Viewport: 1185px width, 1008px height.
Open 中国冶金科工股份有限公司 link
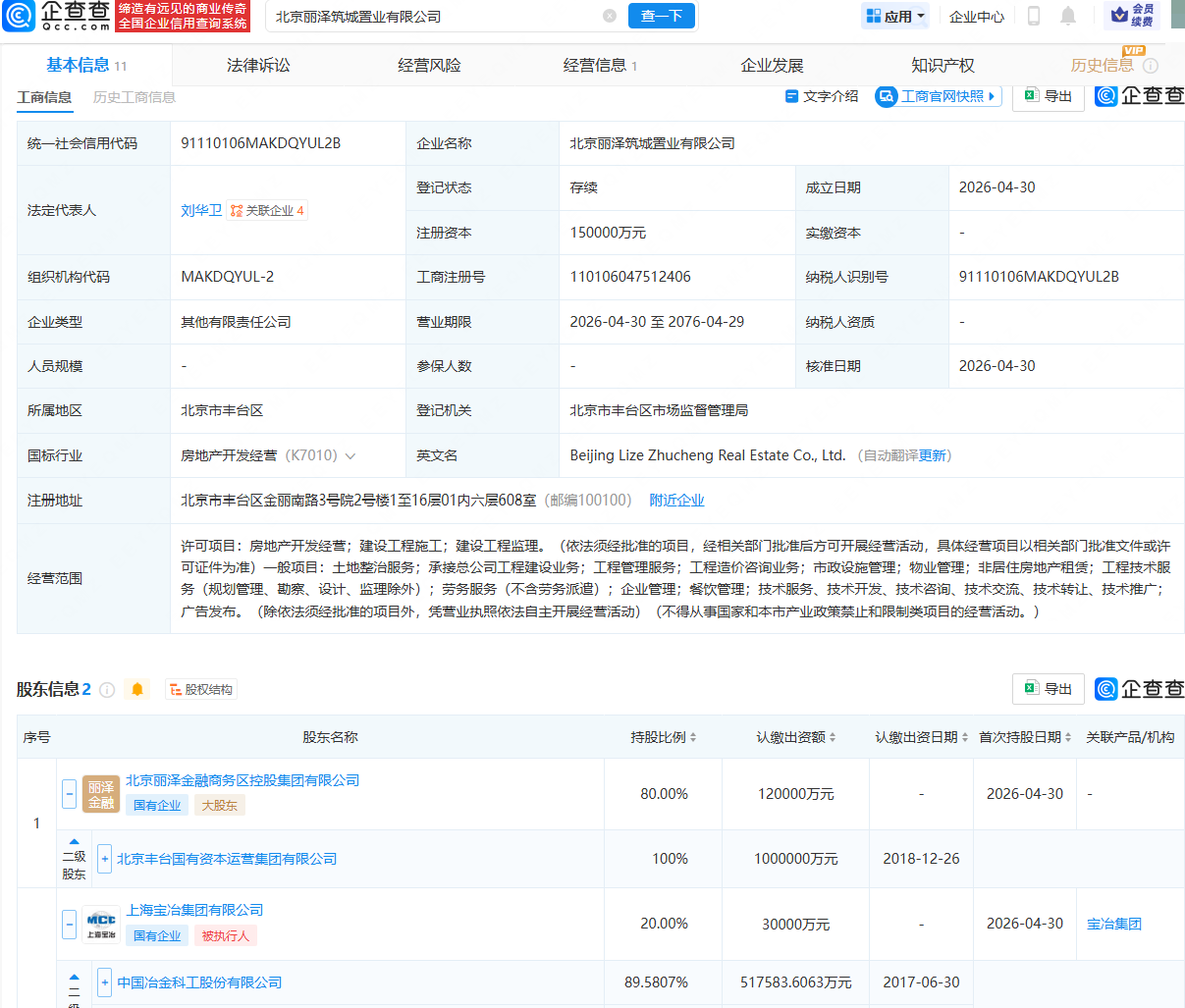point(199,982)
